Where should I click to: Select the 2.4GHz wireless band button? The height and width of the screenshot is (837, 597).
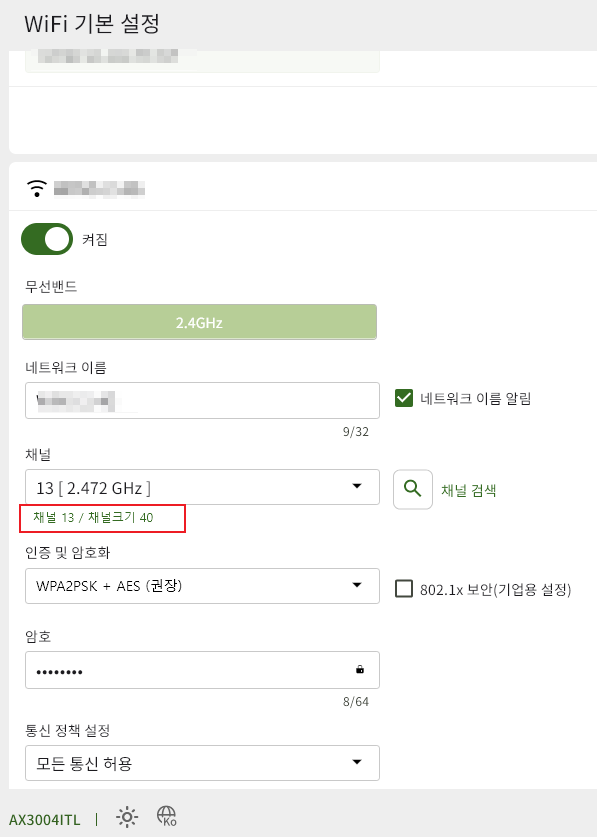(199, 322)
